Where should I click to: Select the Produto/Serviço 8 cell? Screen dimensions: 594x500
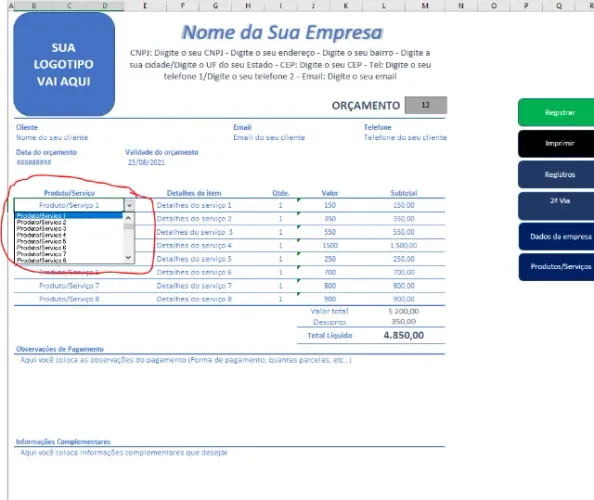tap(69, 299)
